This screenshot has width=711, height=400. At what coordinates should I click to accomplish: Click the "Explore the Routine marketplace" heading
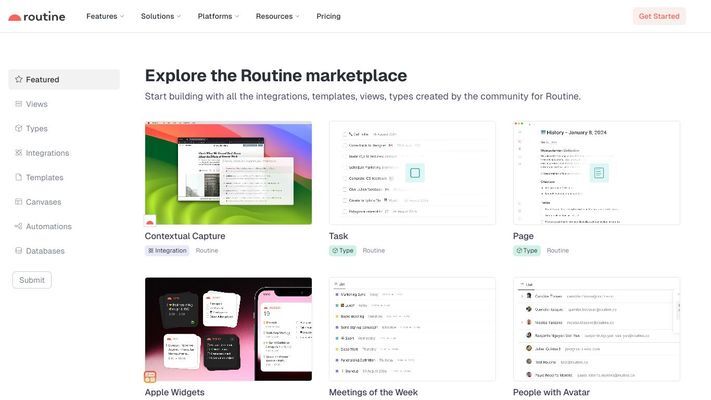[276, 75]
